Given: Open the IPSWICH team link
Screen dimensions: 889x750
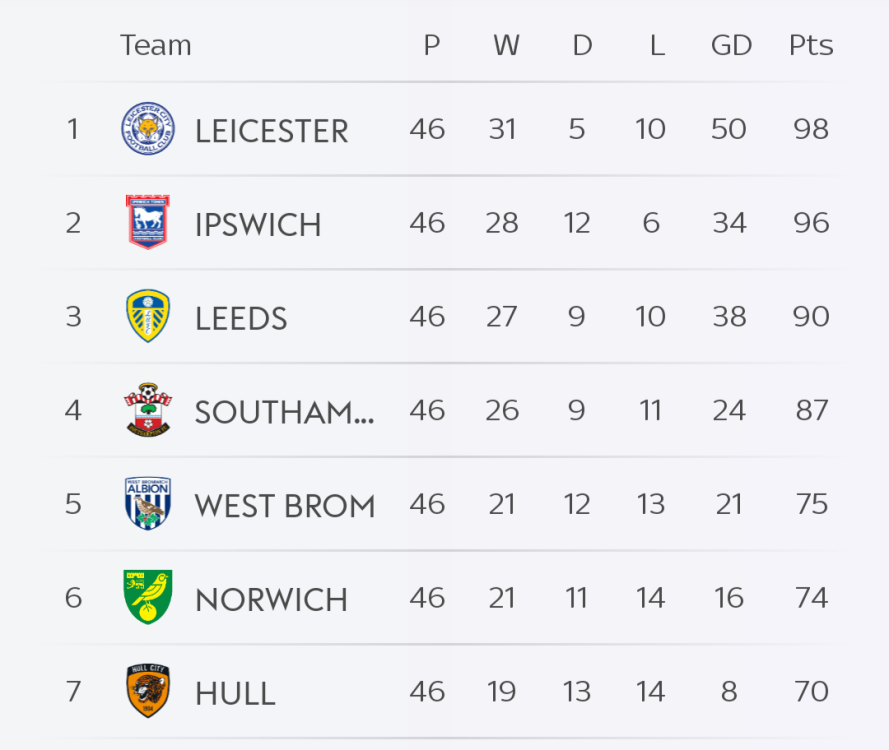Looking at the screenshot, I should pyautogui.click(x=258, y=224).
